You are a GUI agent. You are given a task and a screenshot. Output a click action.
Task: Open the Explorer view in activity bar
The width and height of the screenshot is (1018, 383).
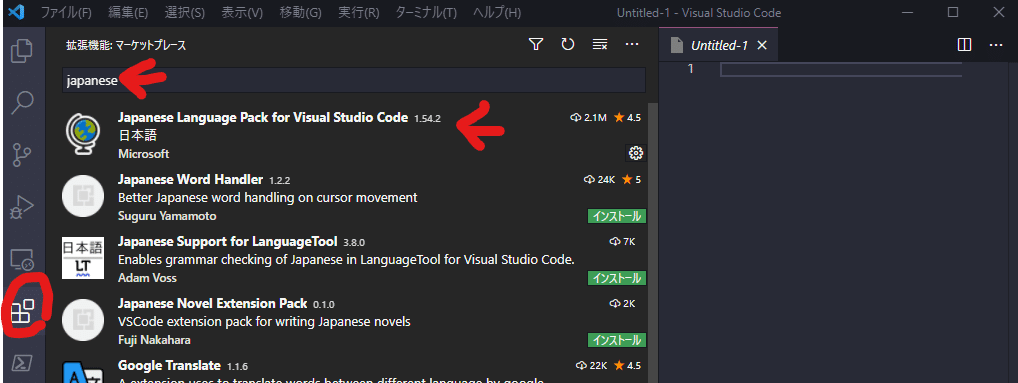click(x=23, y=51)
